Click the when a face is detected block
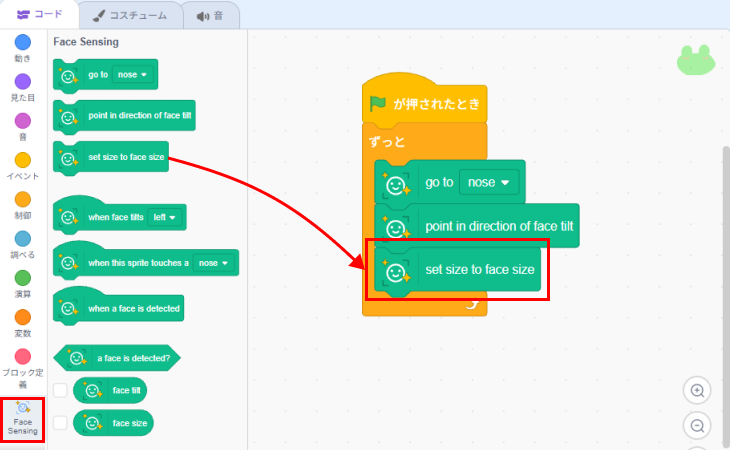The height and width of the screenshot is (450, 730). click(x=120, y=308)
